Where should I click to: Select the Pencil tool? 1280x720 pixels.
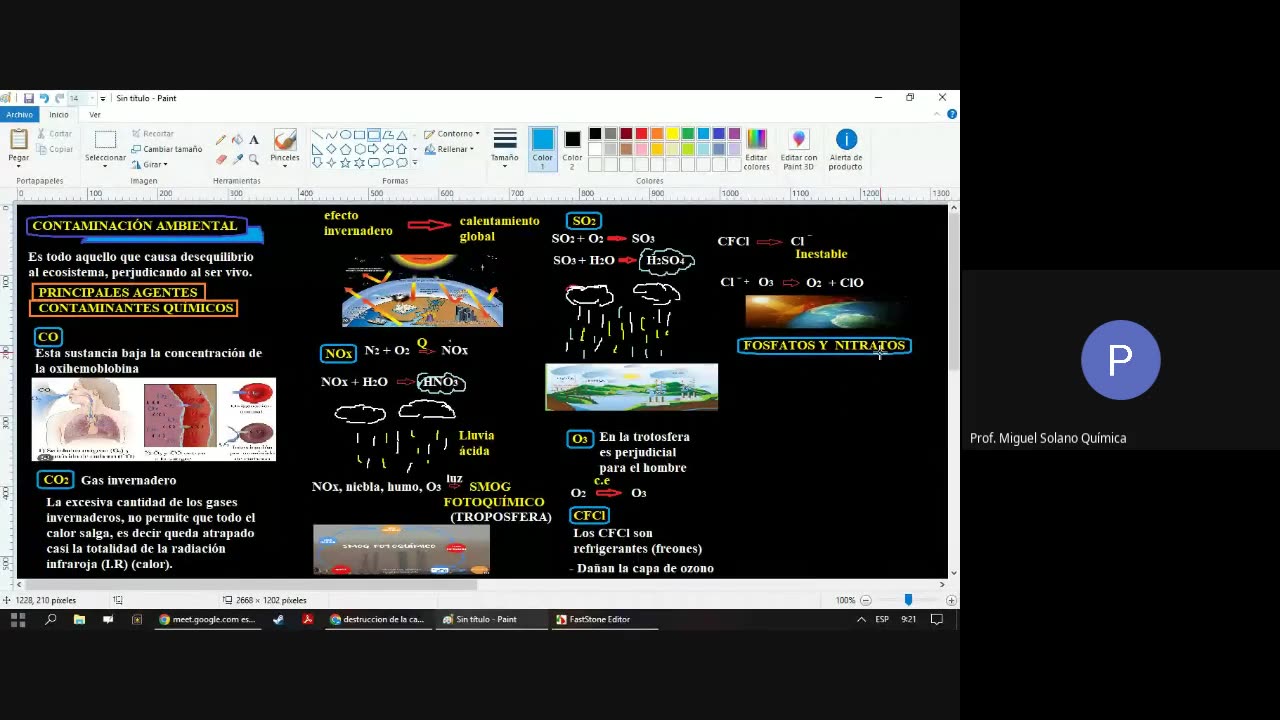[x=221, y=140]
